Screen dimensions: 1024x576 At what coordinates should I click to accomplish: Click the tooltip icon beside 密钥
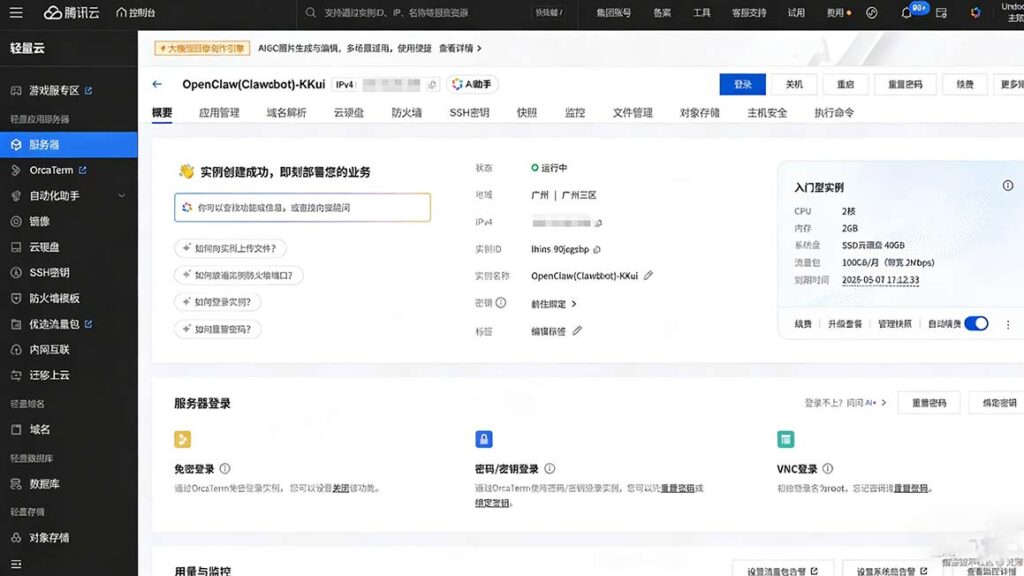[500, 302]
